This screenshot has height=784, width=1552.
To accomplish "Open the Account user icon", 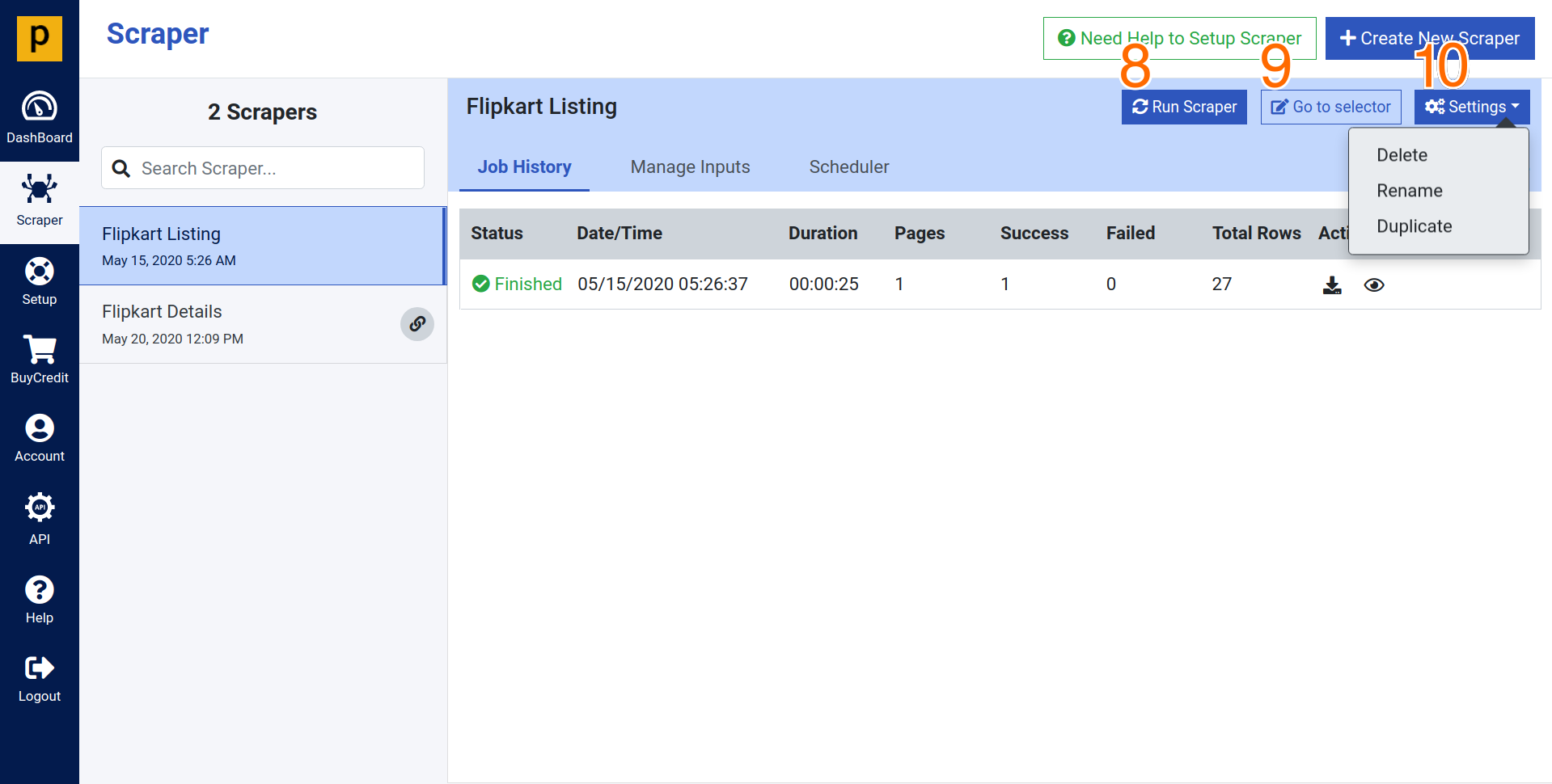I will pyautogui.click(x=40, y=428).
